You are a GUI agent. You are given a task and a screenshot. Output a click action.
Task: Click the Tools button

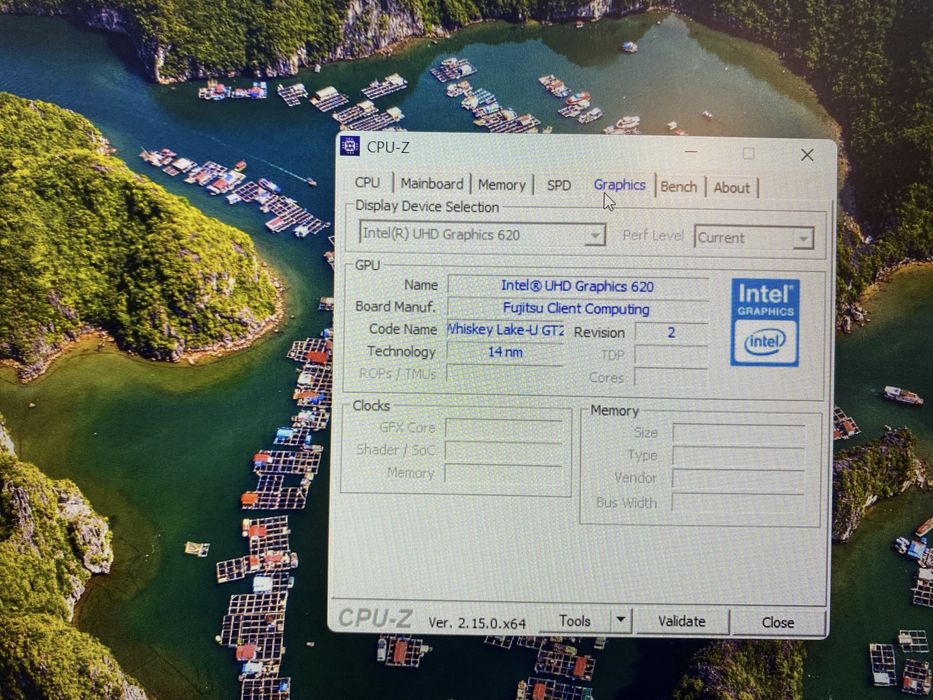tap(574, 621)
